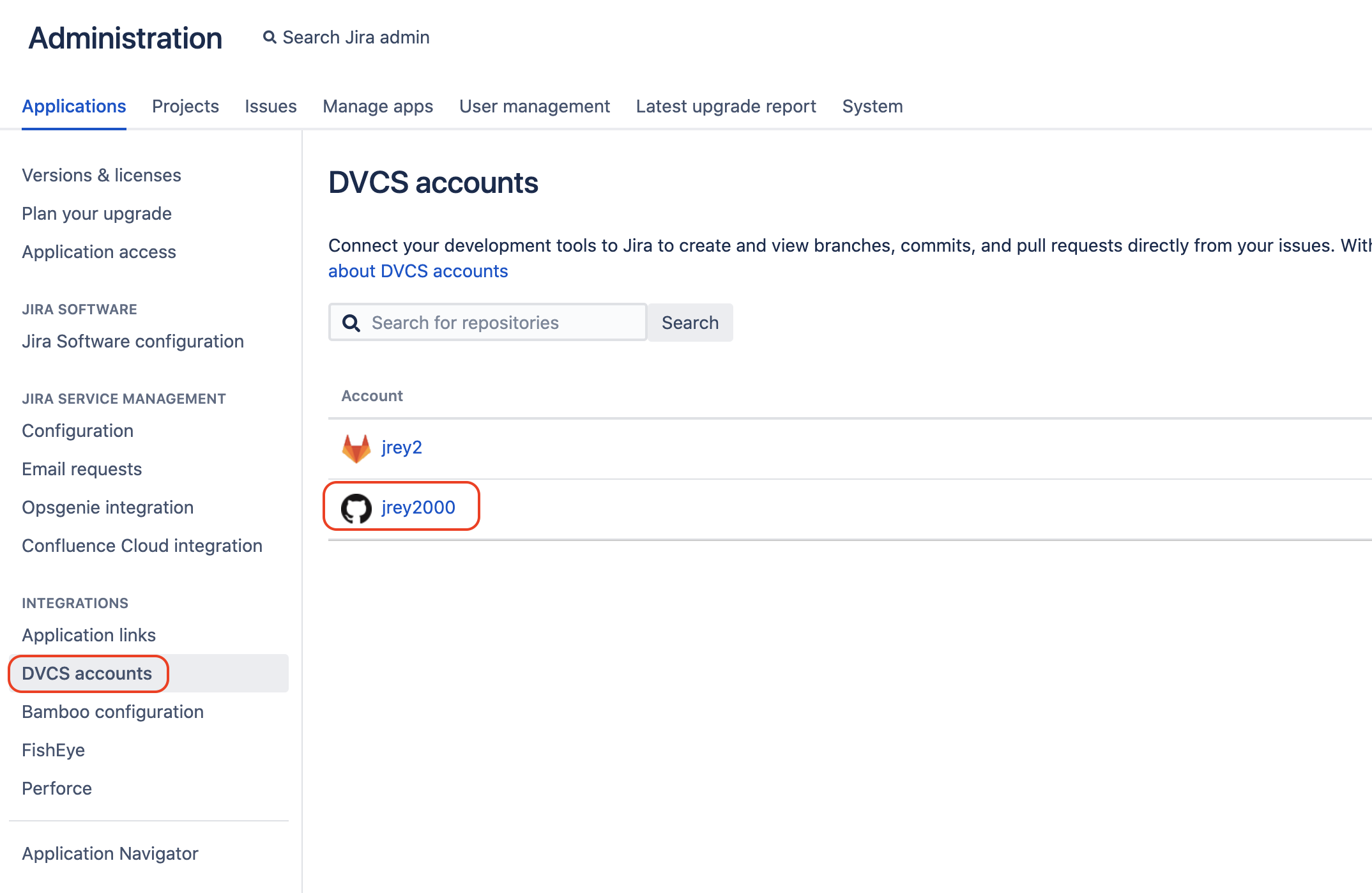Image resolution: width=1372 pixels, height=893 pixels.
Task: Open Confluence Cloud integration
Action: pyautogui.click(x=142, y=546)
